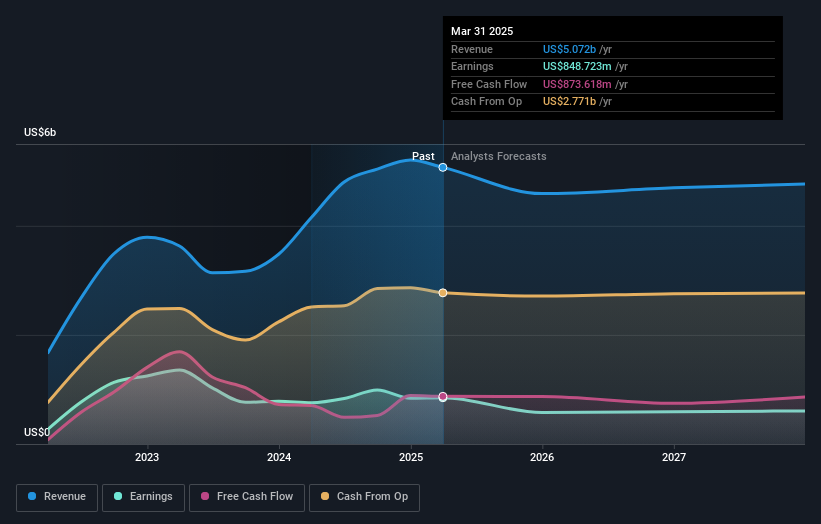Click the 2026 x-axis label

[x=542, y=458]
